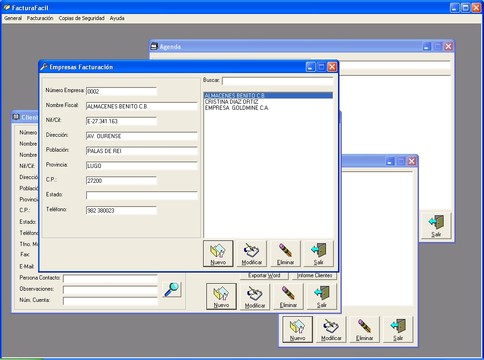Click Eliminar icon in the Clientes window
Image resolution: width=484 pixels, height=360 pixels.
(288, 296)
